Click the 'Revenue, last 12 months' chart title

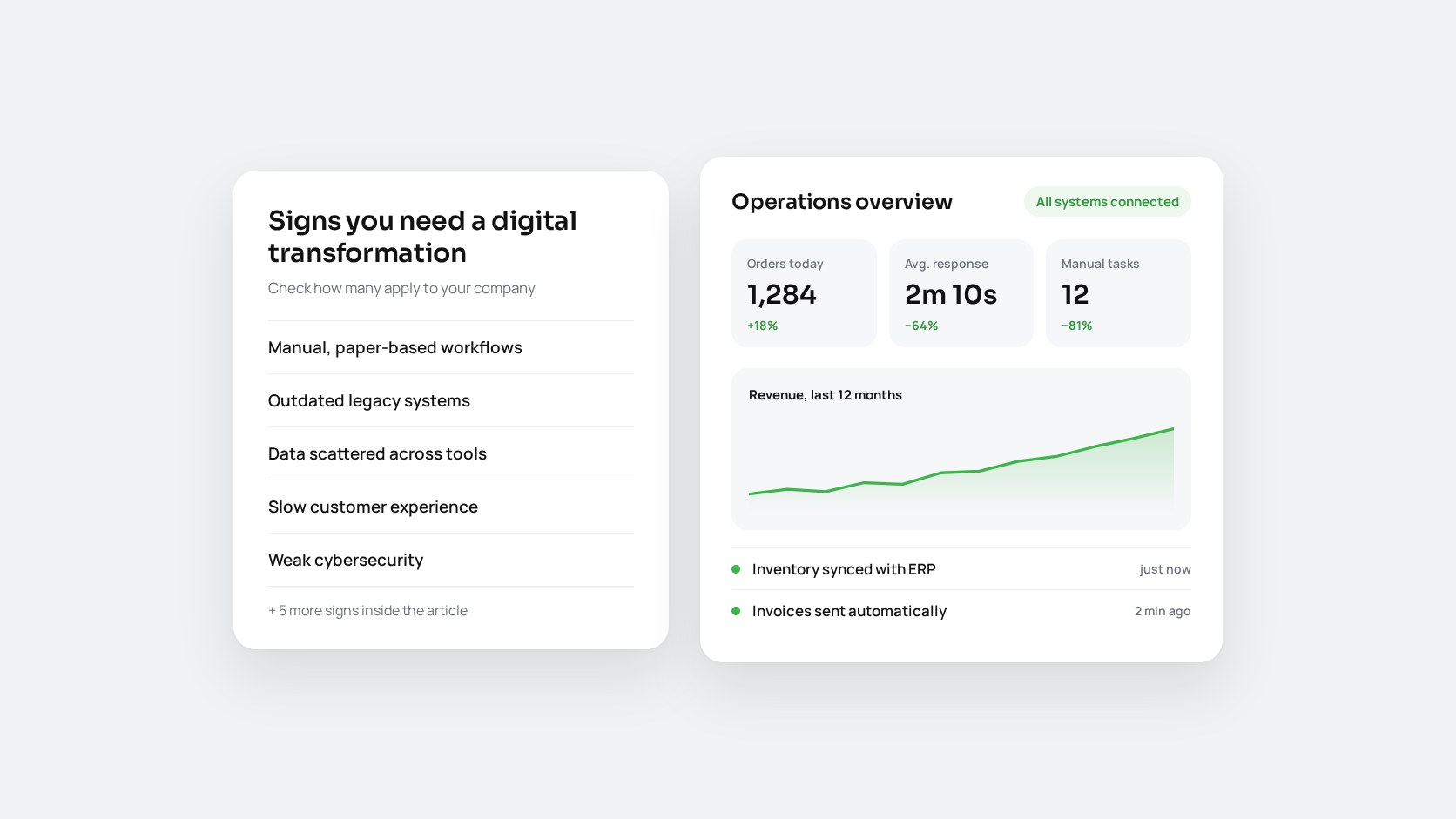(825, 394)
